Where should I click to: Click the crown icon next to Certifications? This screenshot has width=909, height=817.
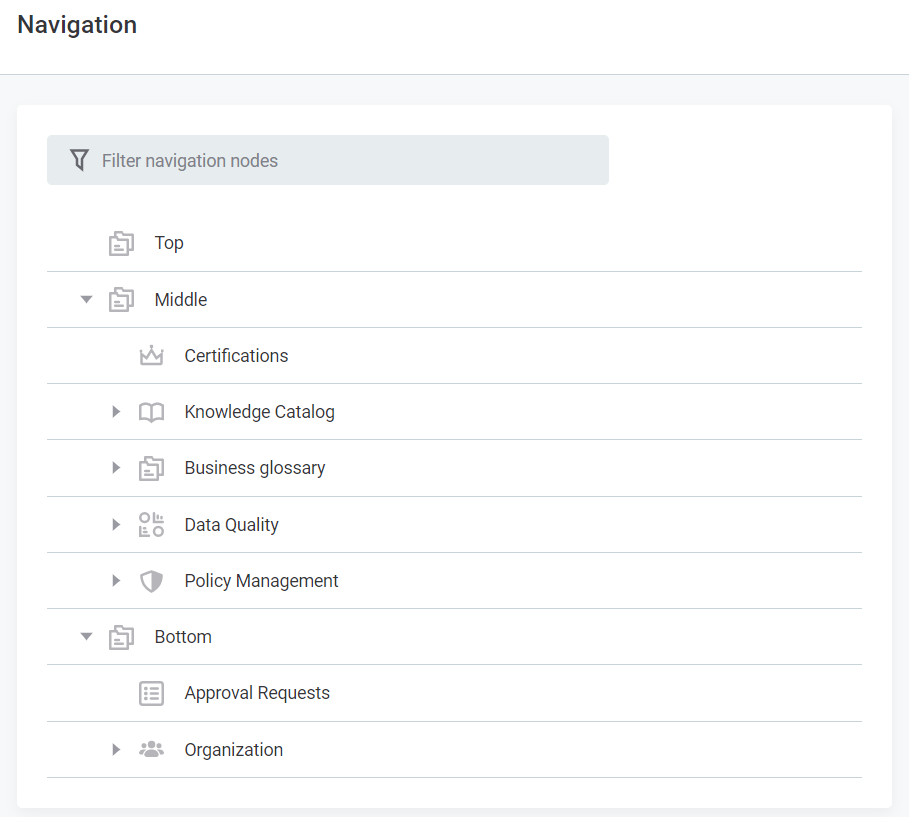click(x=151, y=355)
